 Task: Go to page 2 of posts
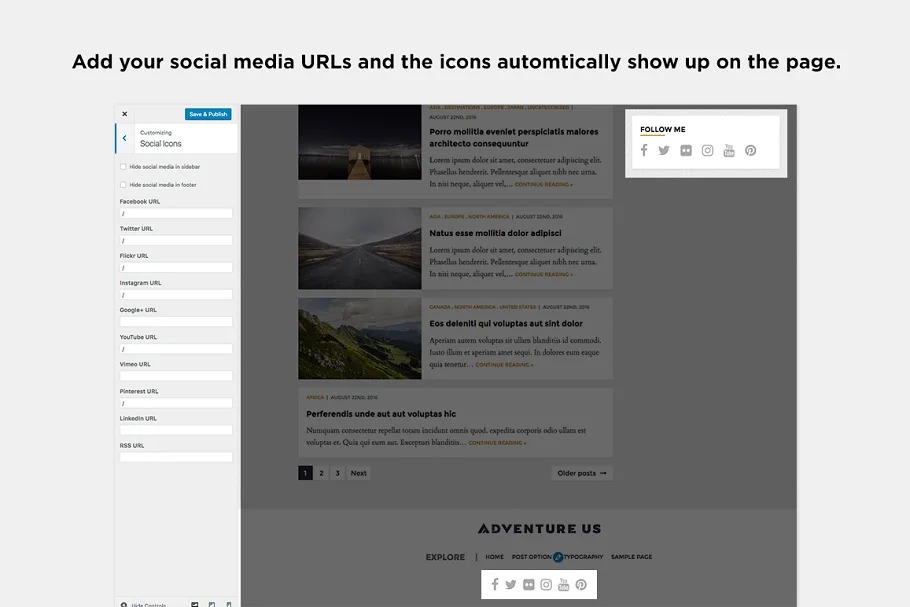321,473
